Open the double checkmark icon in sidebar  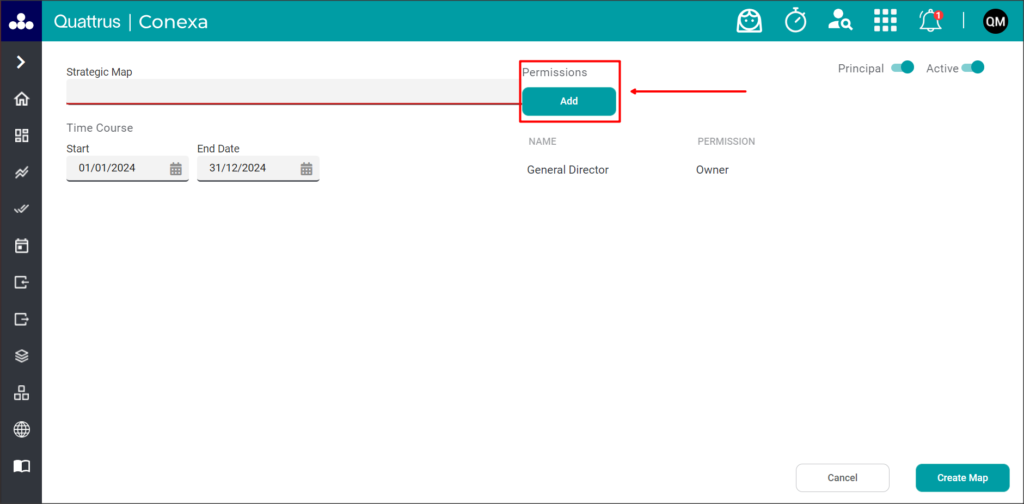point(22,209)
